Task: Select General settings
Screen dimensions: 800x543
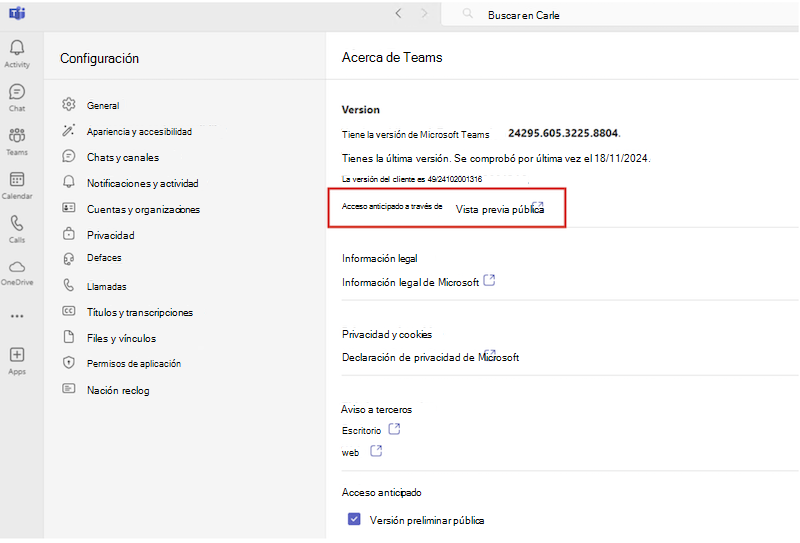Action: [103, 105]
